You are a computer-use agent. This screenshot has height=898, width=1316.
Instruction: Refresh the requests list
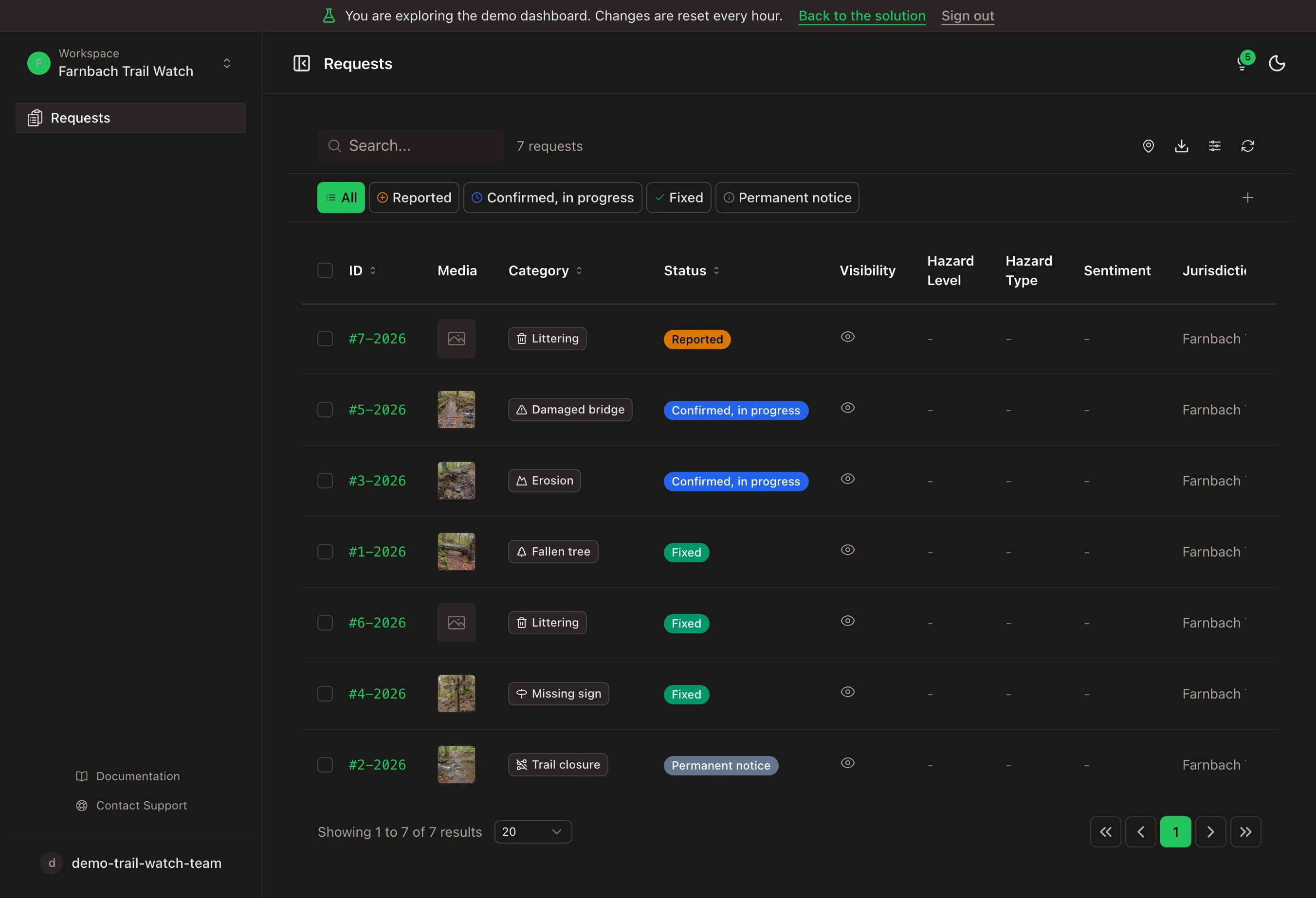pos(1247,146)
